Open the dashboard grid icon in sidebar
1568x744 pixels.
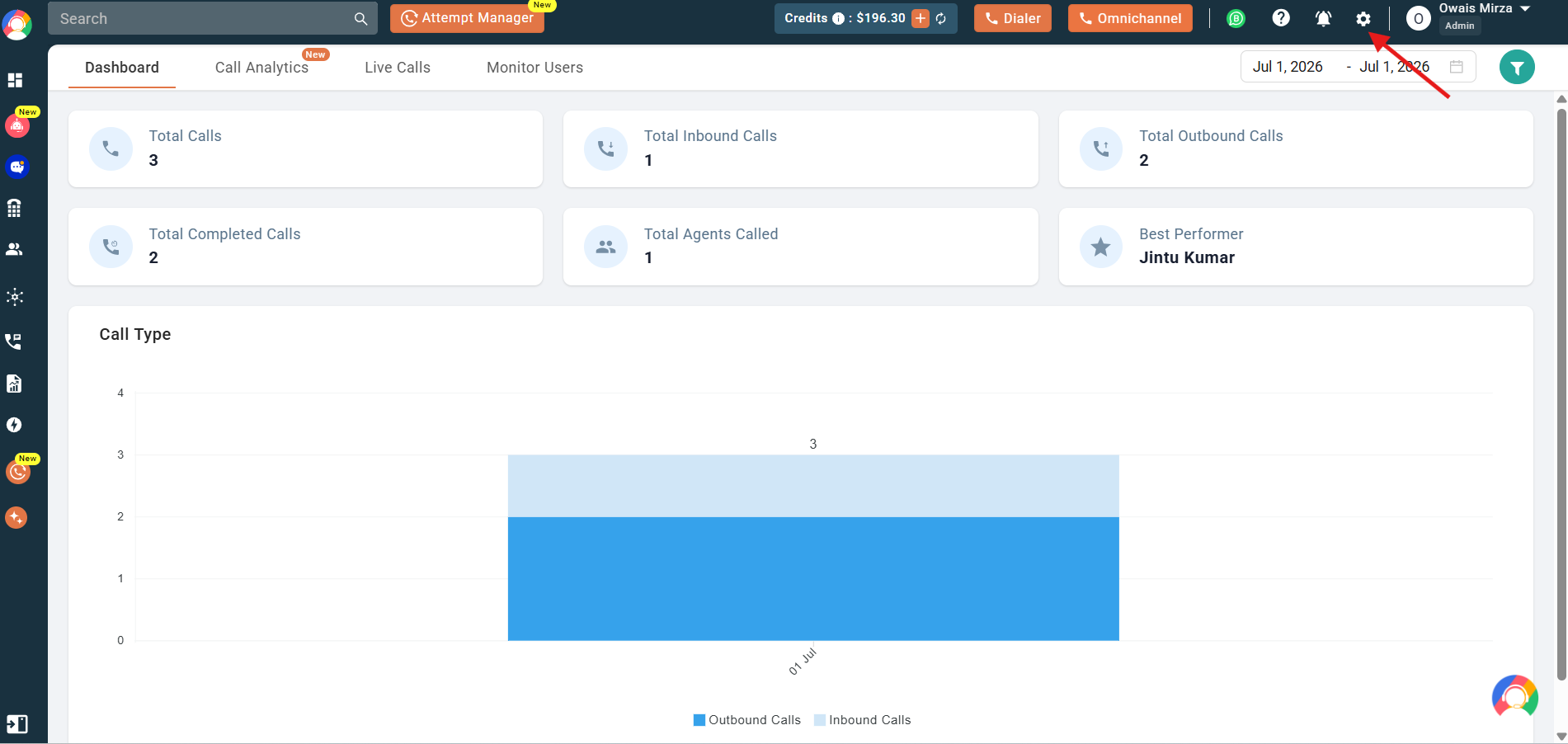click(15, 80)
